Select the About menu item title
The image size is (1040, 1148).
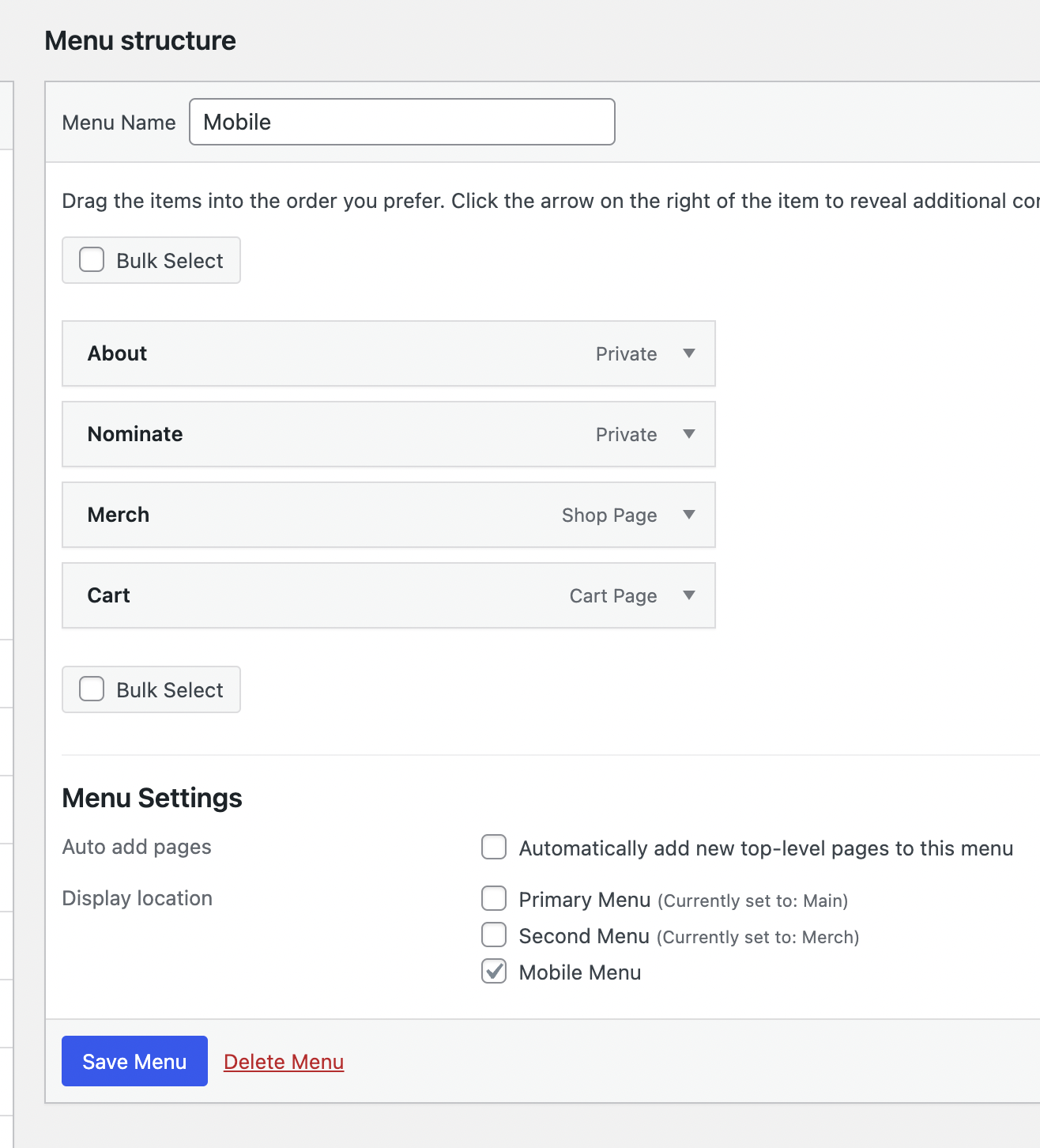click(x=117, y=353)
